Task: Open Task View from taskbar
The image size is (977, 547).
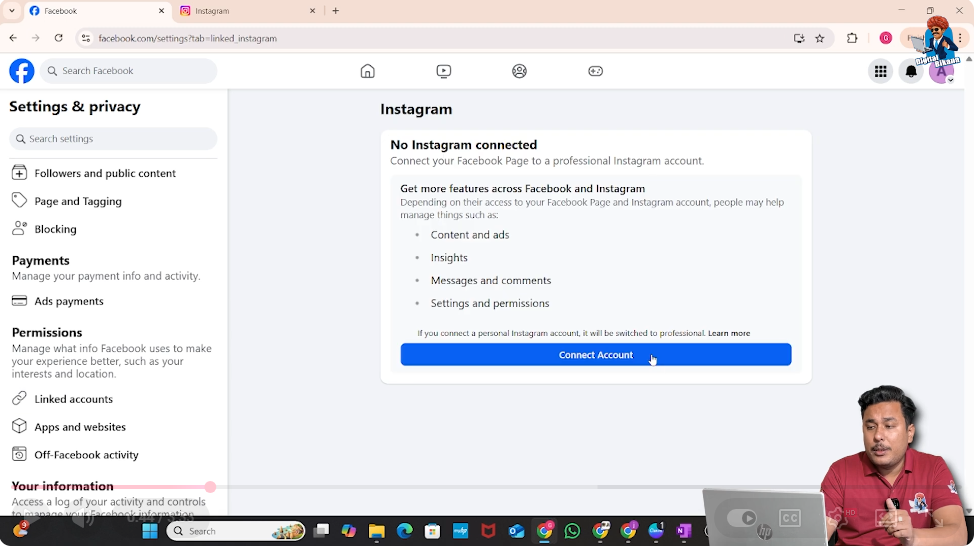Action: pos(322,531)
